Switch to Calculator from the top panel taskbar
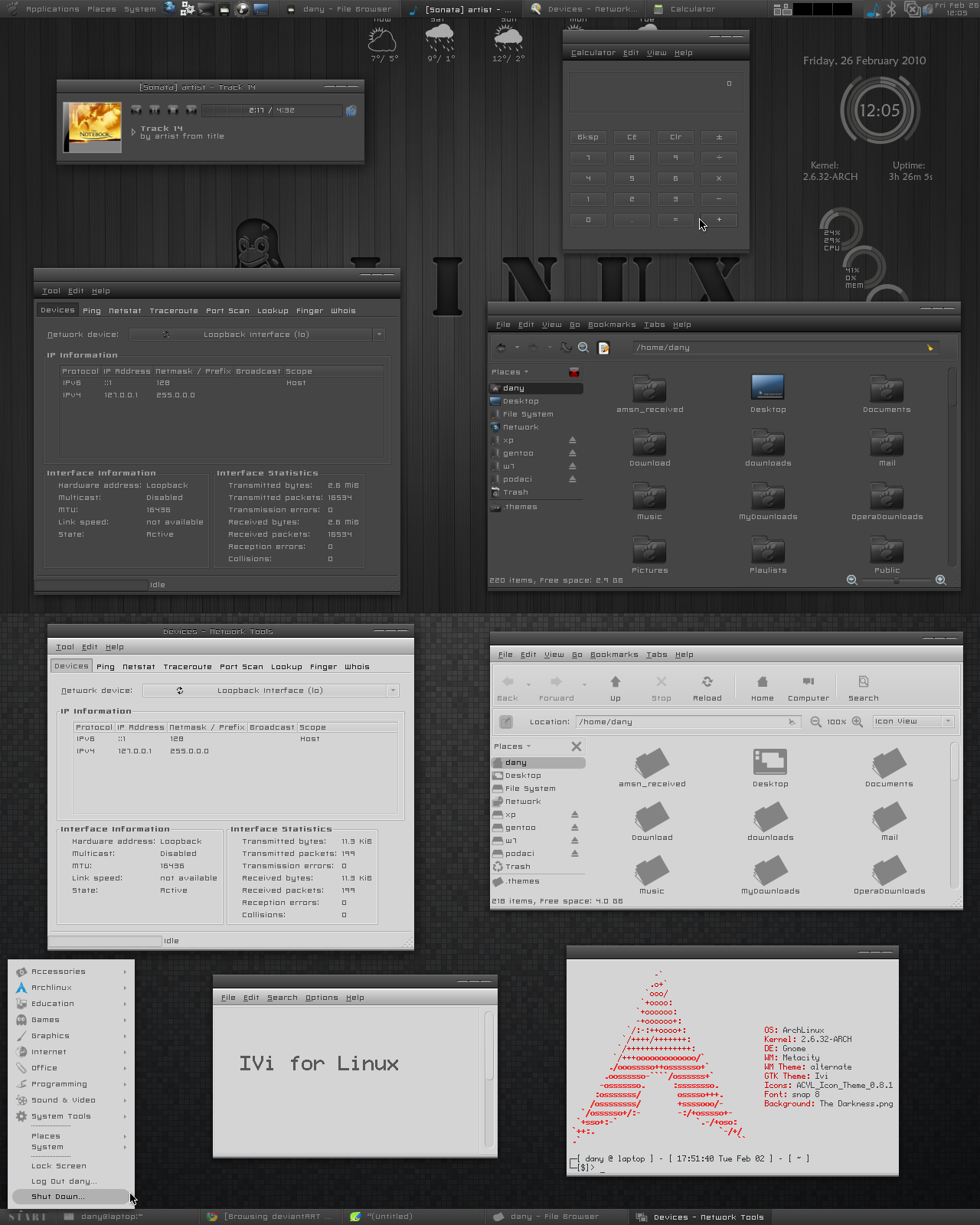The width and height of the screenshot is (980, 1225). (x=685, y=9)
